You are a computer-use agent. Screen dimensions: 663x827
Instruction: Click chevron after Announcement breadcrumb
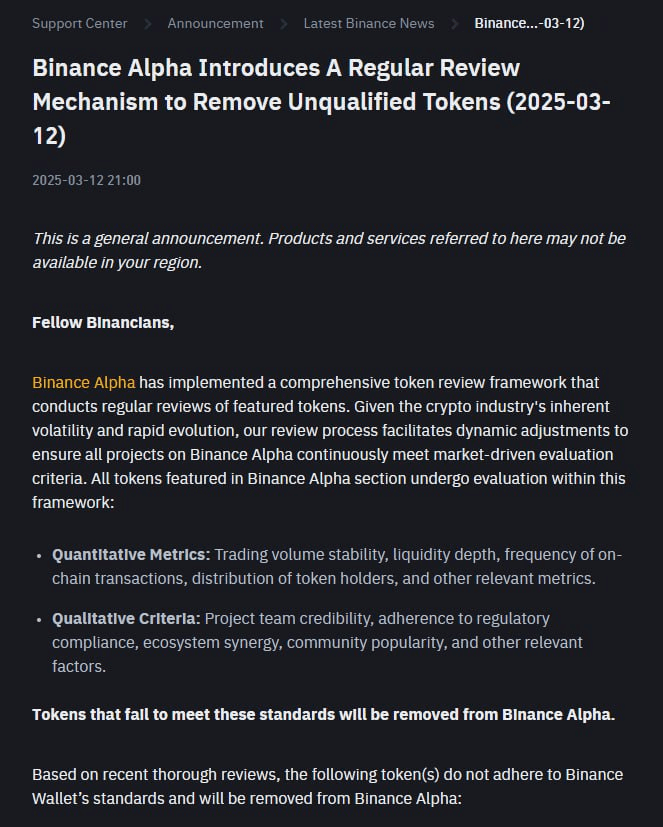[284, 23]
